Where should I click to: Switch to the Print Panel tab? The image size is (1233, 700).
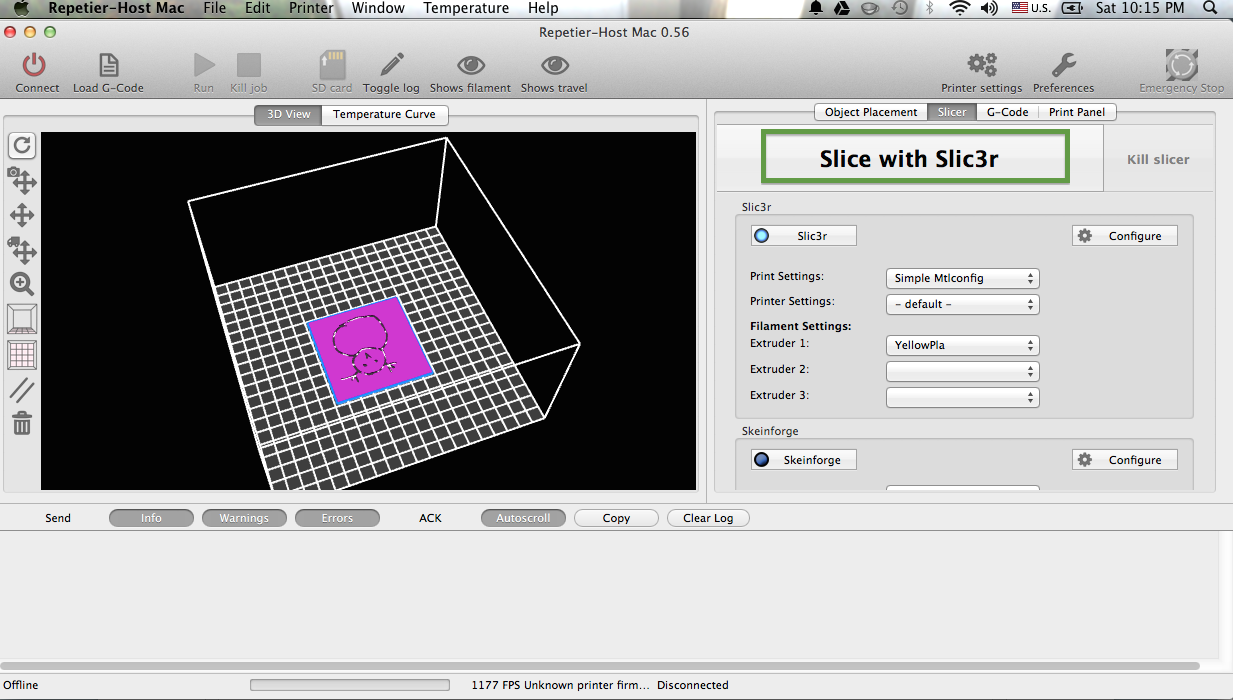pyautogui.click(x=1077, y=112)
